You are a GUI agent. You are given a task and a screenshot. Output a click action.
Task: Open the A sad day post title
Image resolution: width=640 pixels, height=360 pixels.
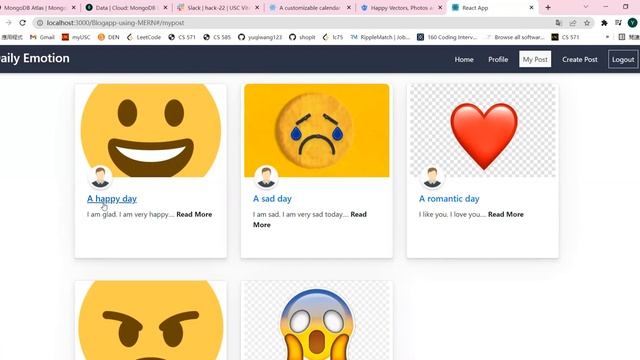(x=272, y=199)
